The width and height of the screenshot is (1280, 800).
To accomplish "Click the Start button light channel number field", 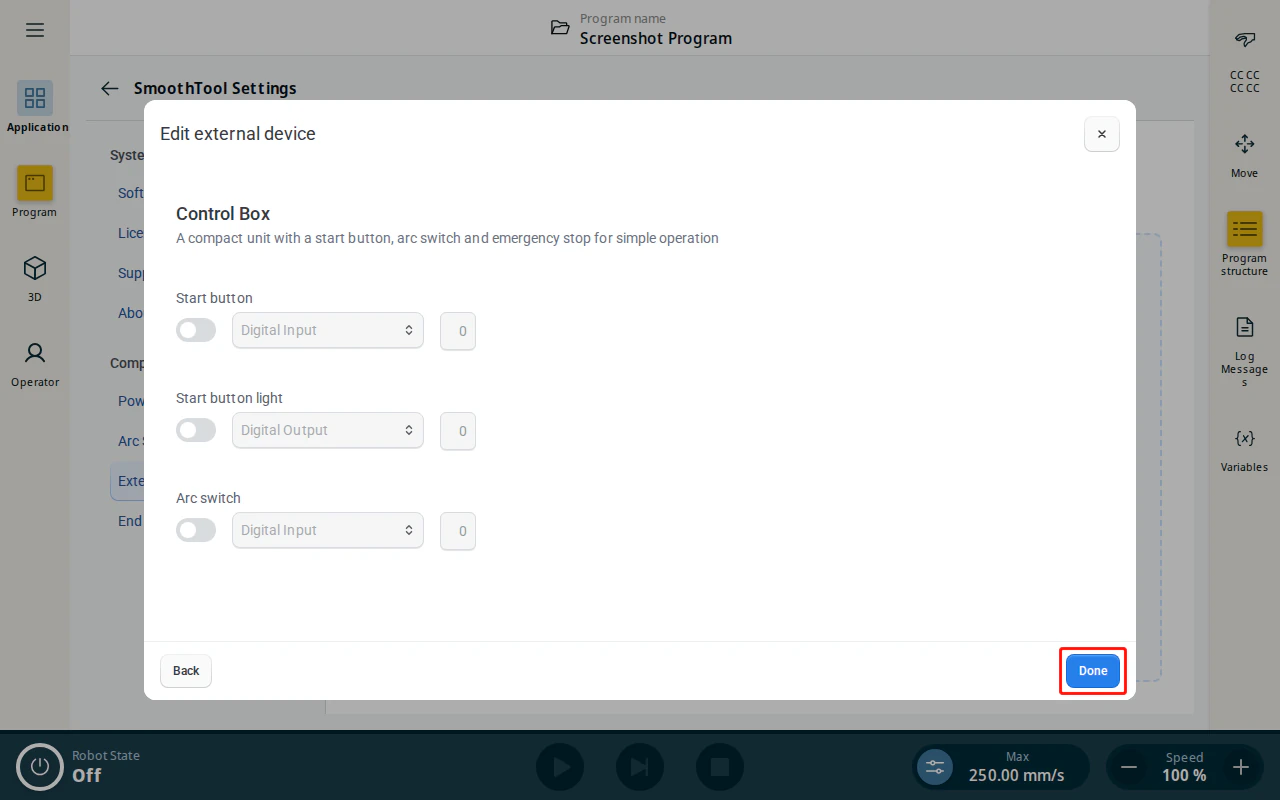I will coord(458,431).
